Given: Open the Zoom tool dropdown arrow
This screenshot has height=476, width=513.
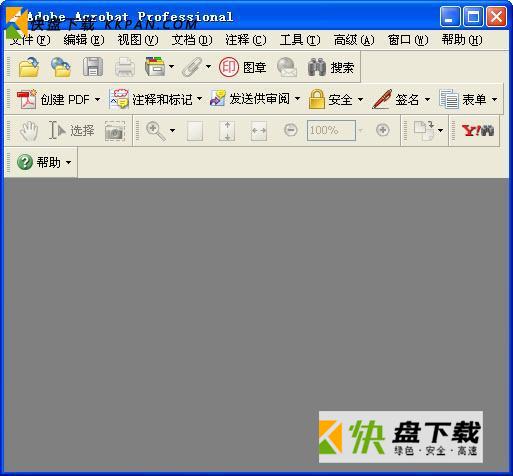Looking at the screenshot, I should click(172, 130).
